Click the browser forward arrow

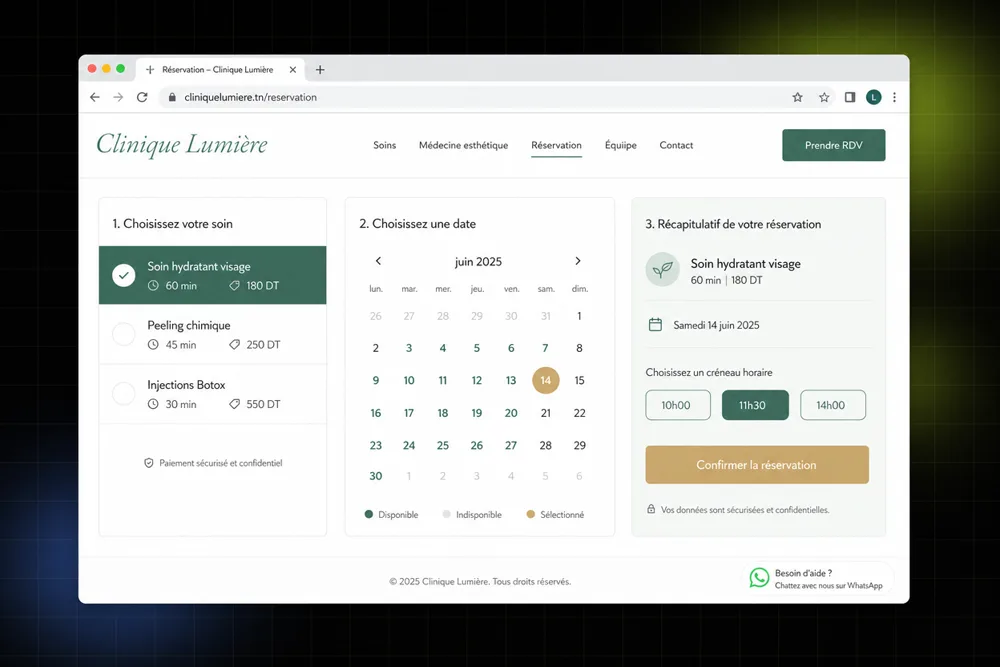[118, 97]
